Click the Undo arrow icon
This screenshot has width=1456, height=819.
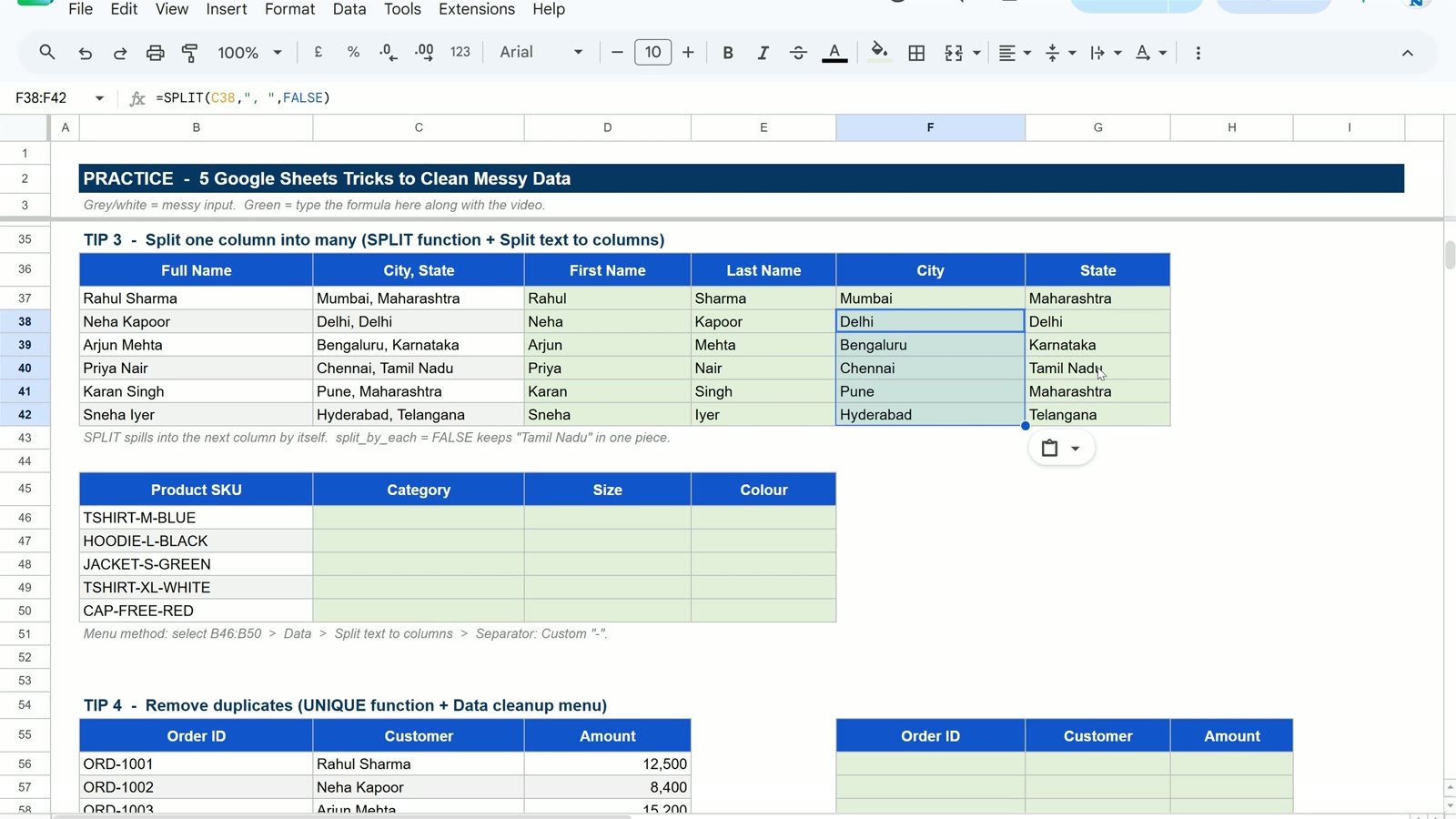click(x=85, y=53)
